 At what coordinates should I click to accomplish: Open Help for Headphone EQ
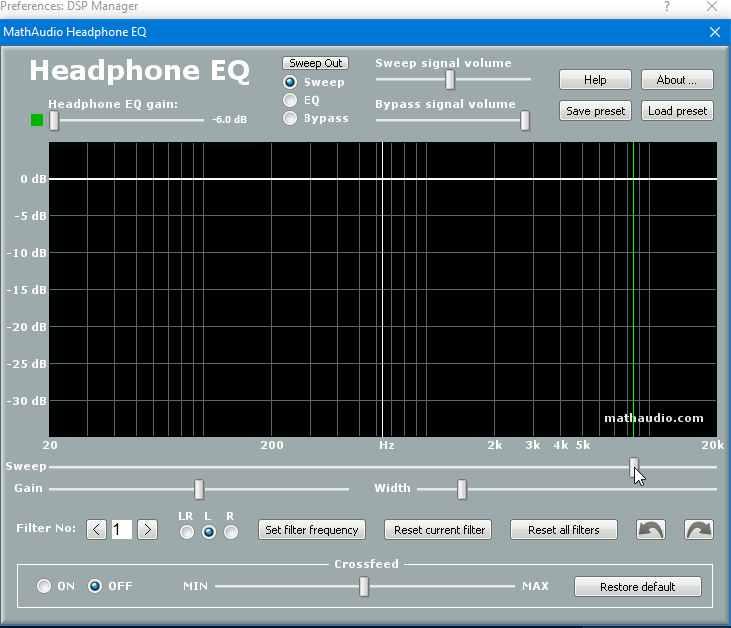click(x=595, y=80)
